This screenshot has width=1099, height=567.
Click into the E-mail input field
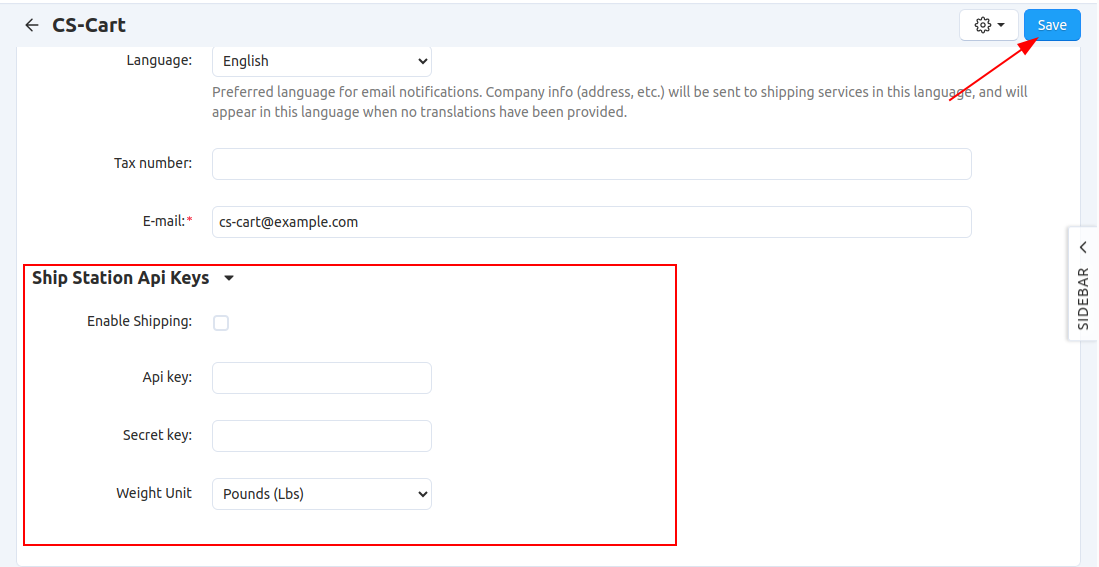[591, 222]
